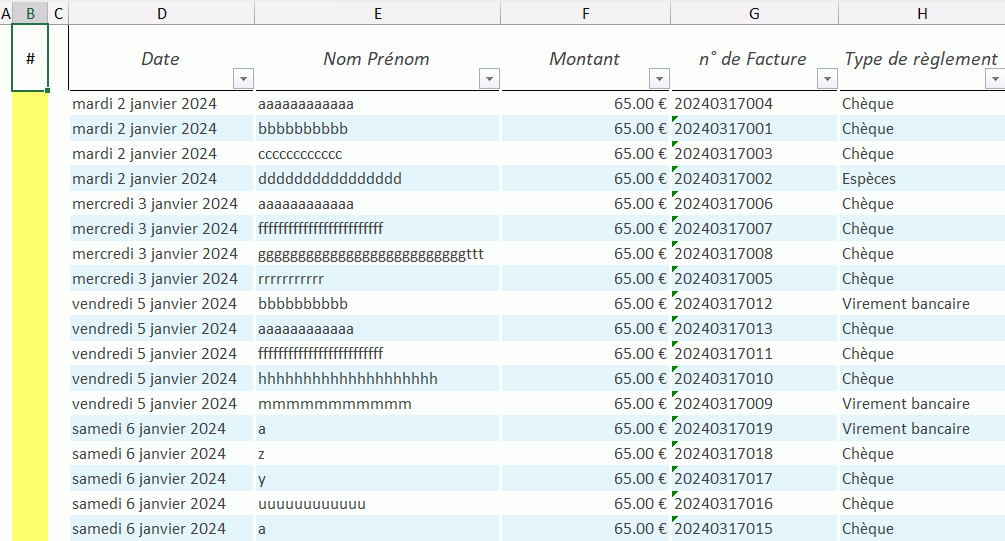The width and height of the screenshot is (1005, 541).
Task: Select the Espèces payment type cell
Action: click(868, 179)
